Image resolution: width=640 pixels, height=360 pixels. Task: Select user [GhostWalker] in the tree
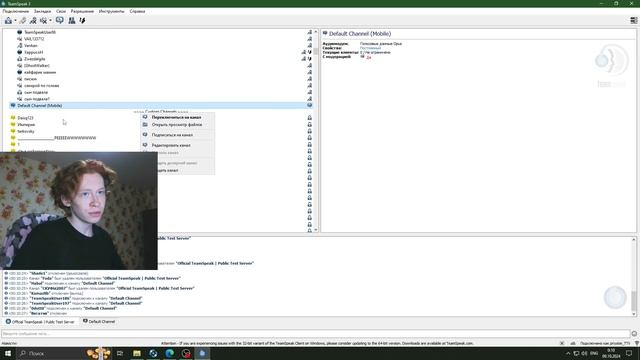pos(37,66)
